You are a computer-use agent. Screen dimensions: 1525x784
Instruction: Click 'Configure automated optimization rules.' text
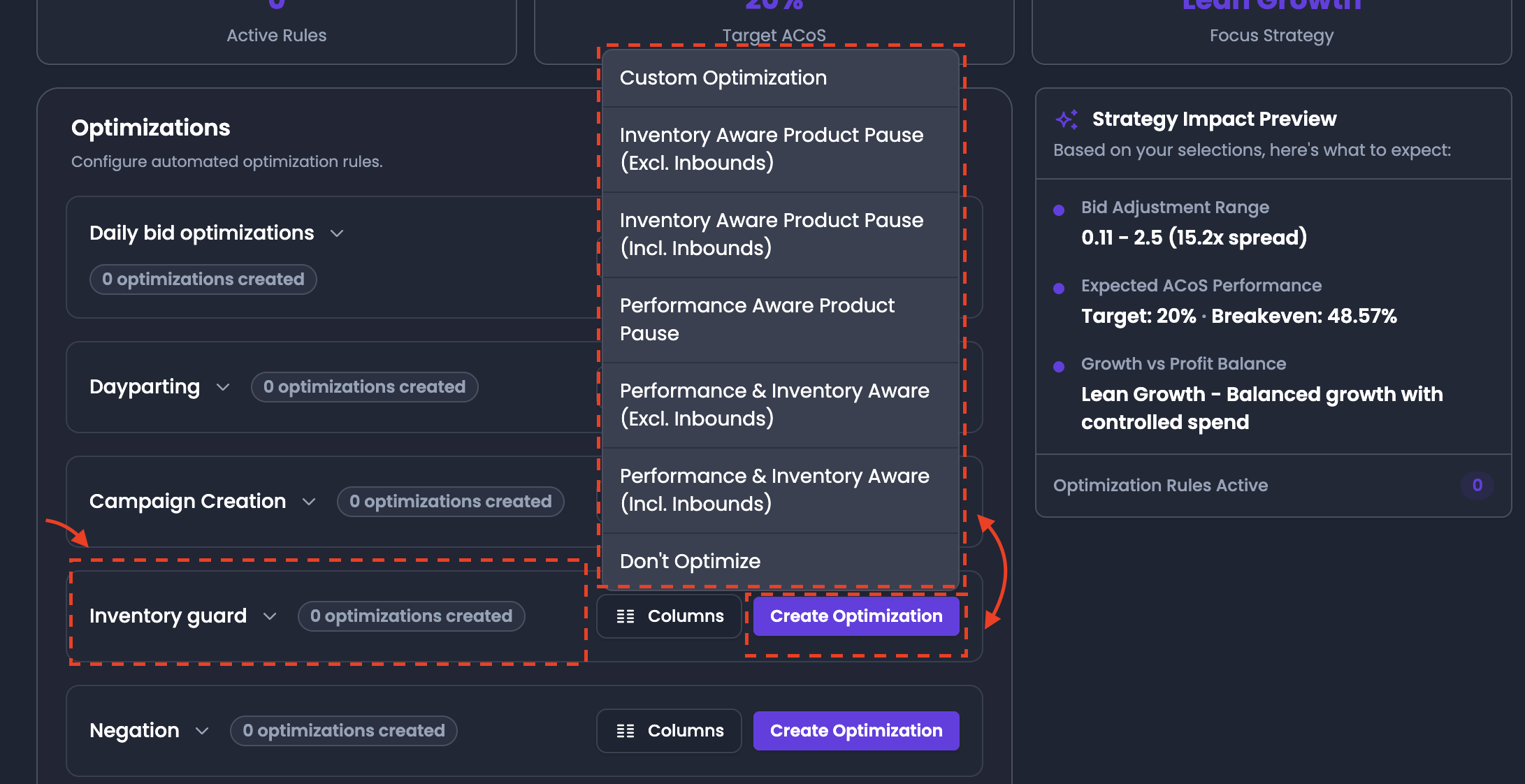(x=227, y=162)
